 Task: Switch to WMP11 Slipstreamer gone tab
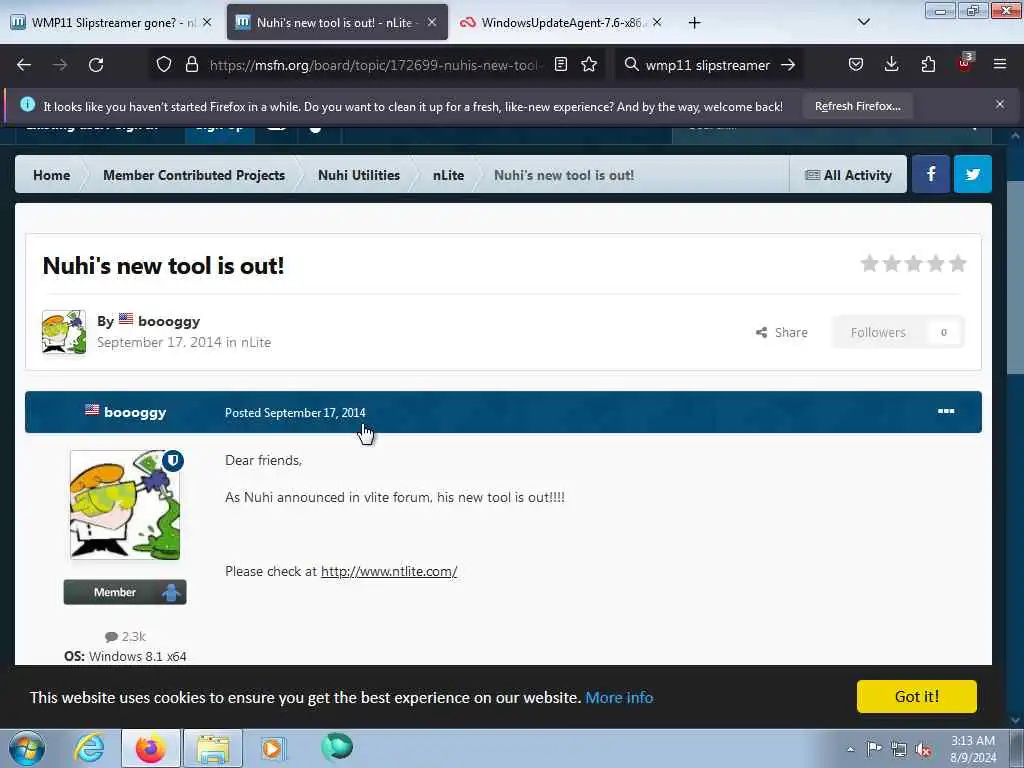pos(111,22)
